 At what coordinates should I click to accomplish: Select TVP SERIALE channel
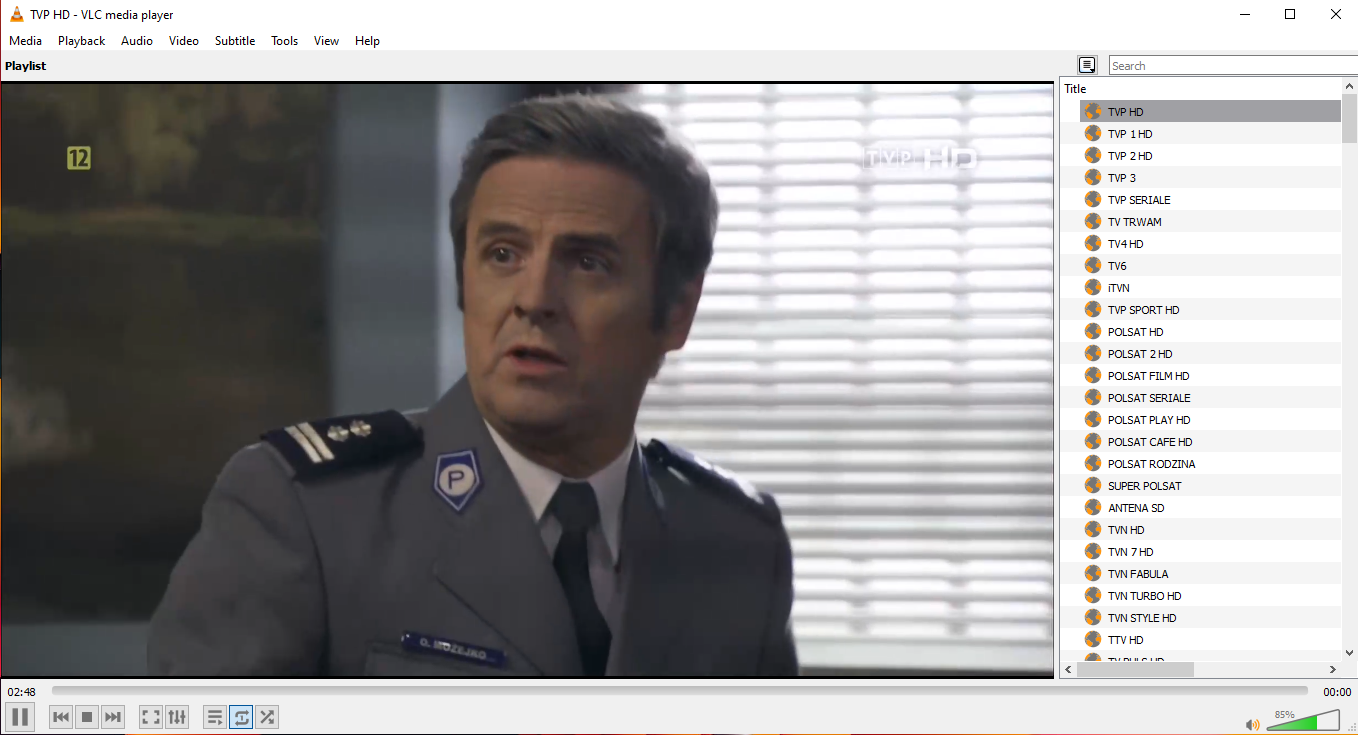[1210, 200]
